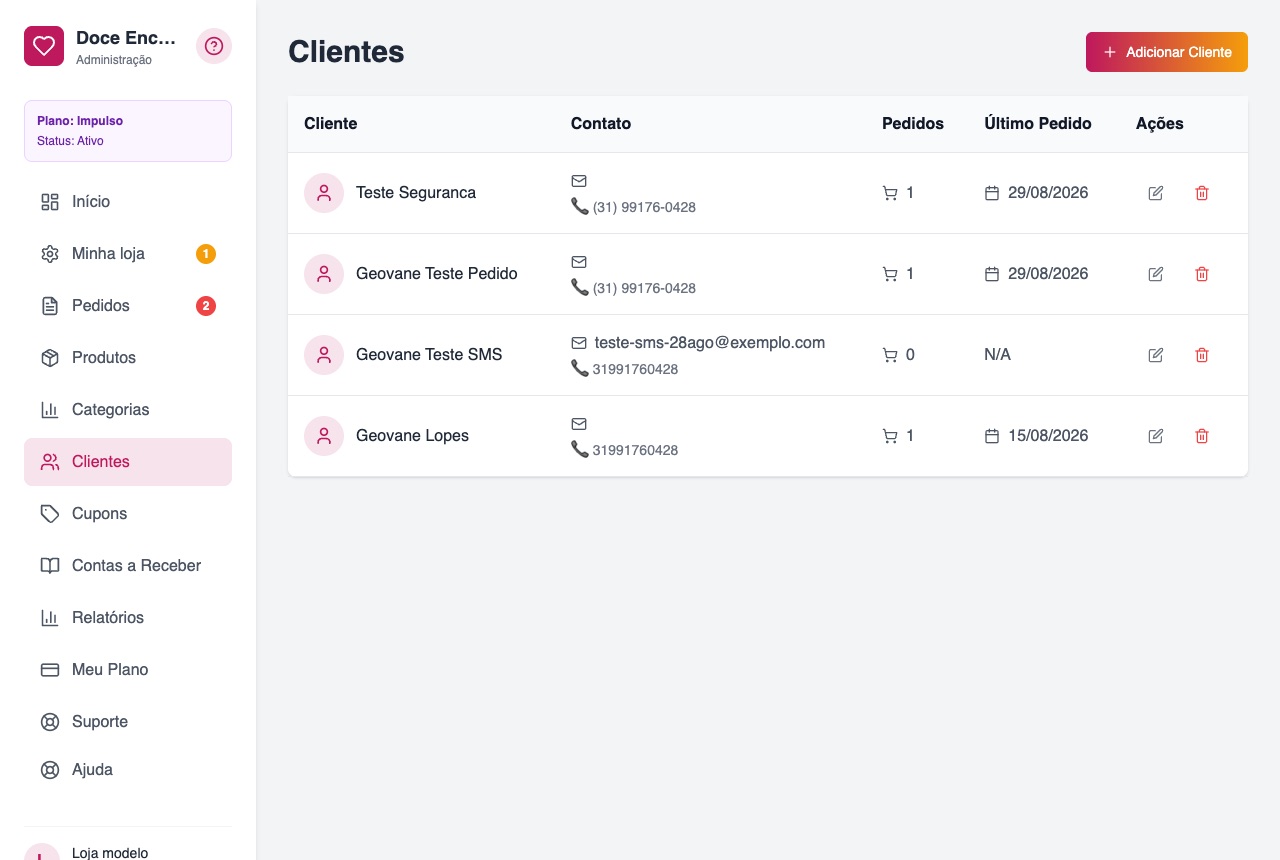Image resolution: width=1280 pixels, height=860 pixels.
Task: Delete the Teste Seguranca client
Action: pos(1202,193)
